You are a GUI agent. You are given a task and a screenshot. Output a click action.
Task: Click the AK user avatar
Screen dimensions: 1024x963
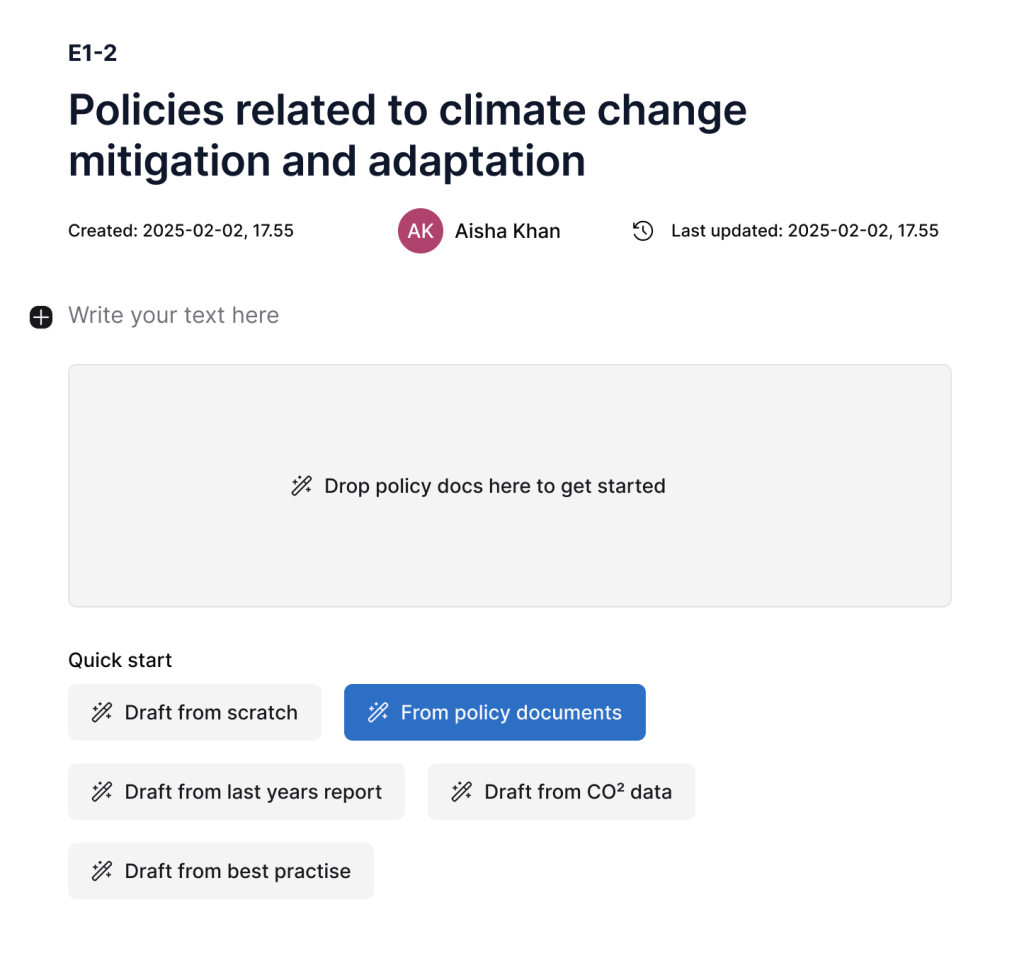coord(420,231)
